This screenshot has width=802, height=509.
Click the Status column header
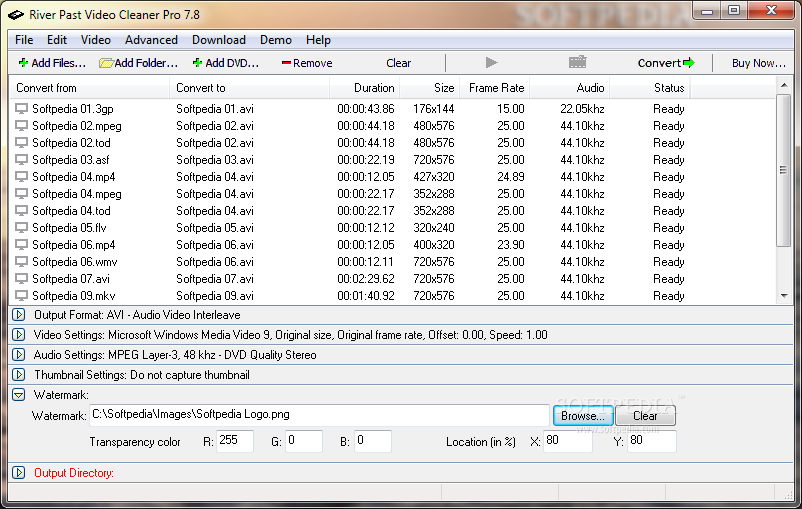point(650,87)
